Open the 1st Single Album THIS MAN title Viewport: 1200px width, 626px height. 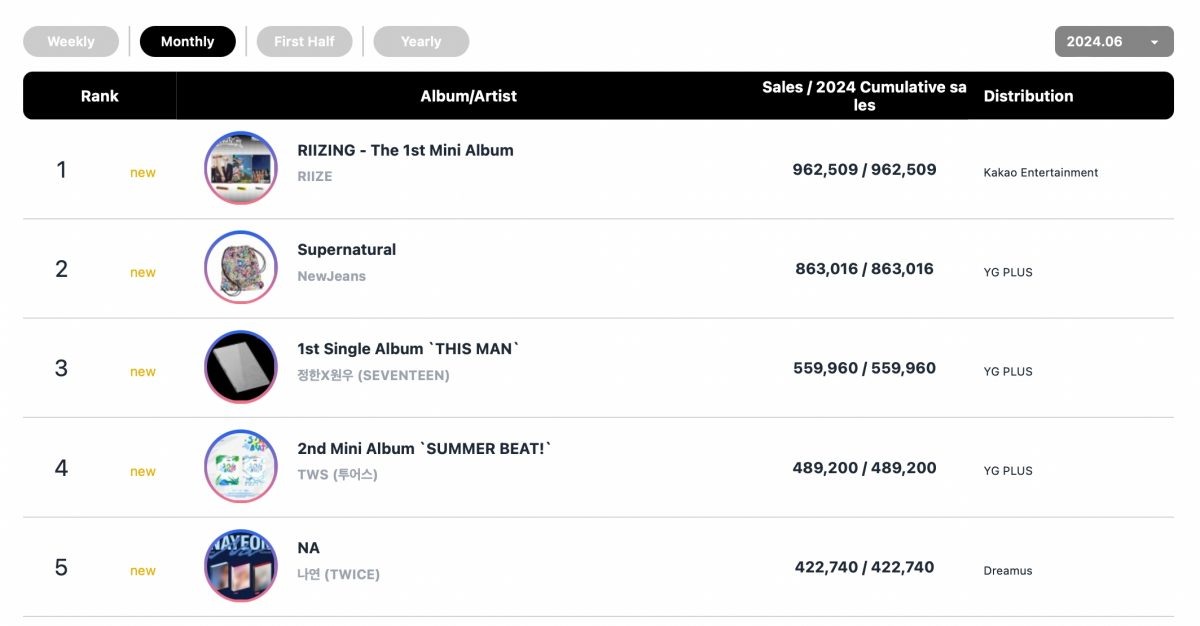click(x=409, y=349)
